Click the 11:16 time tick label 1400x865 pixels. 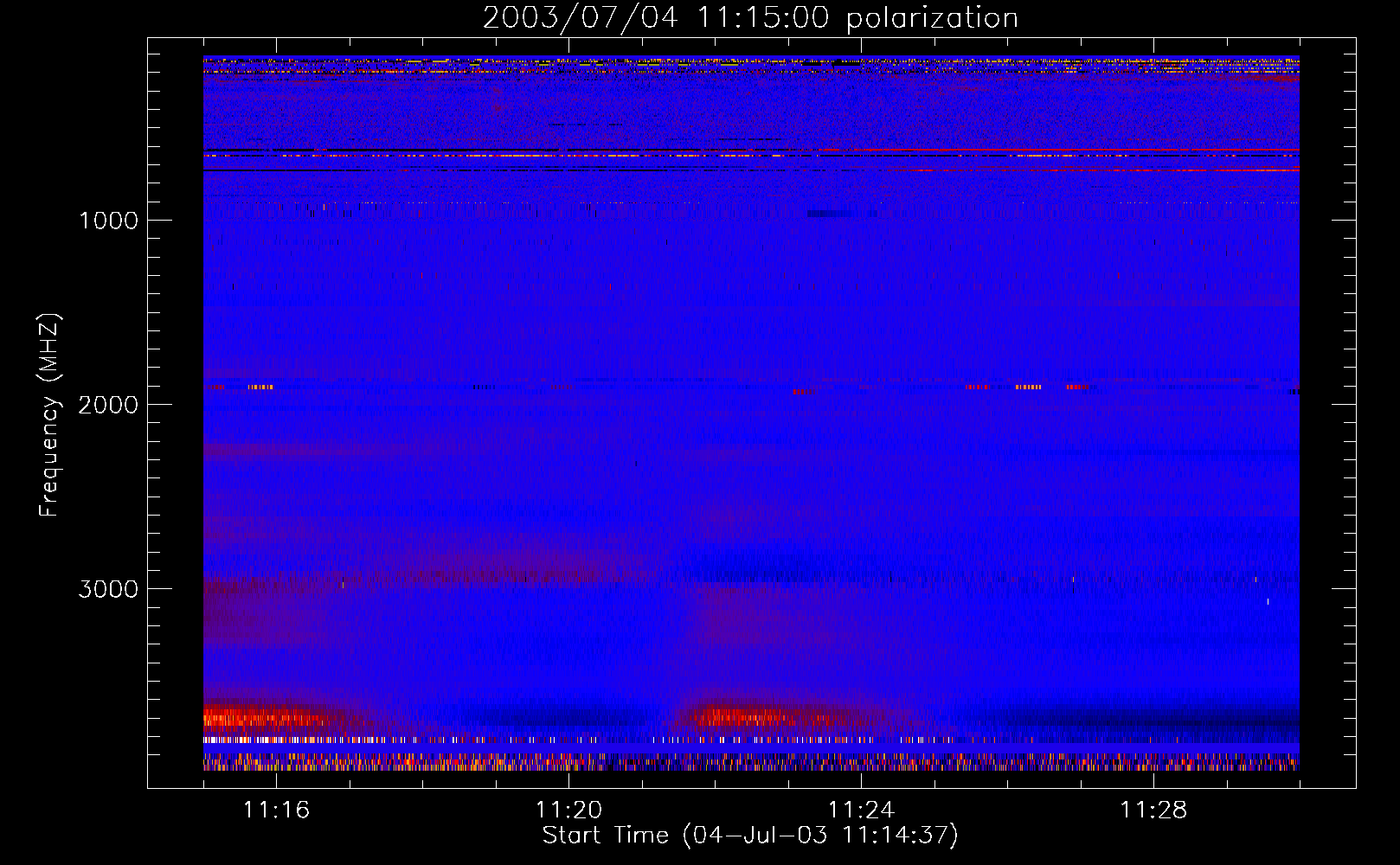tap(276, 810)
